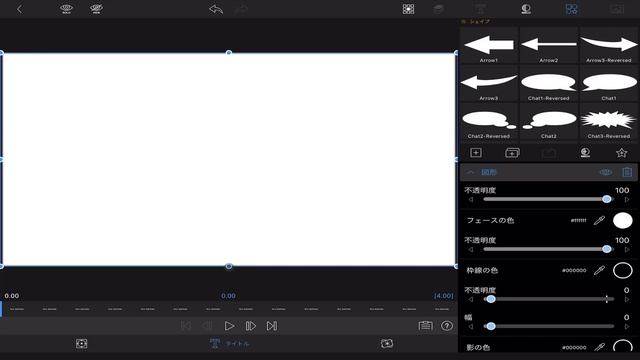Increase border opacity with right arrow
This screenshot has height=360, width=640.
(627, 300)
